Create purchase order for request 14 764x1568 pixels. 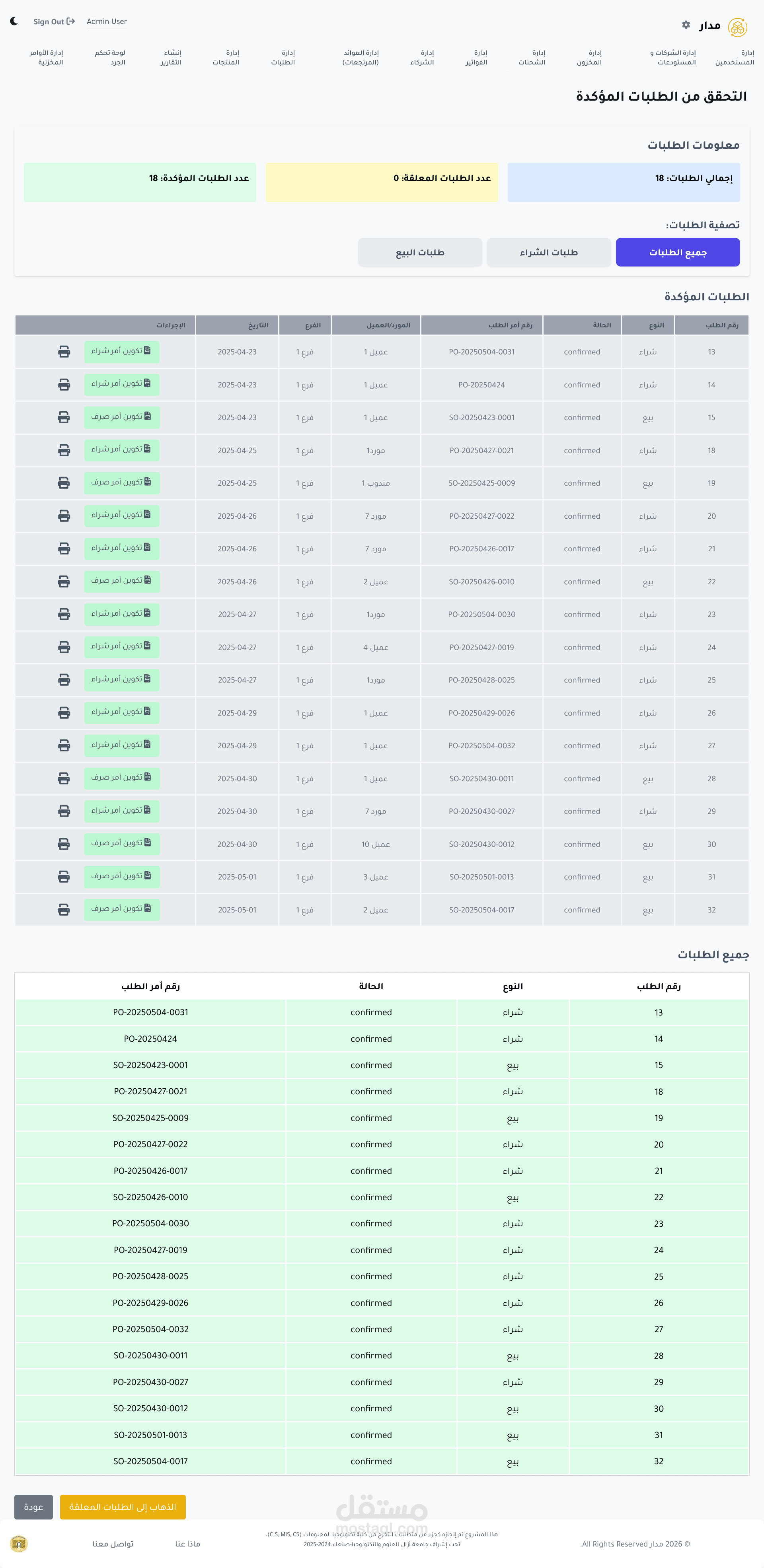tap(121, 384)
